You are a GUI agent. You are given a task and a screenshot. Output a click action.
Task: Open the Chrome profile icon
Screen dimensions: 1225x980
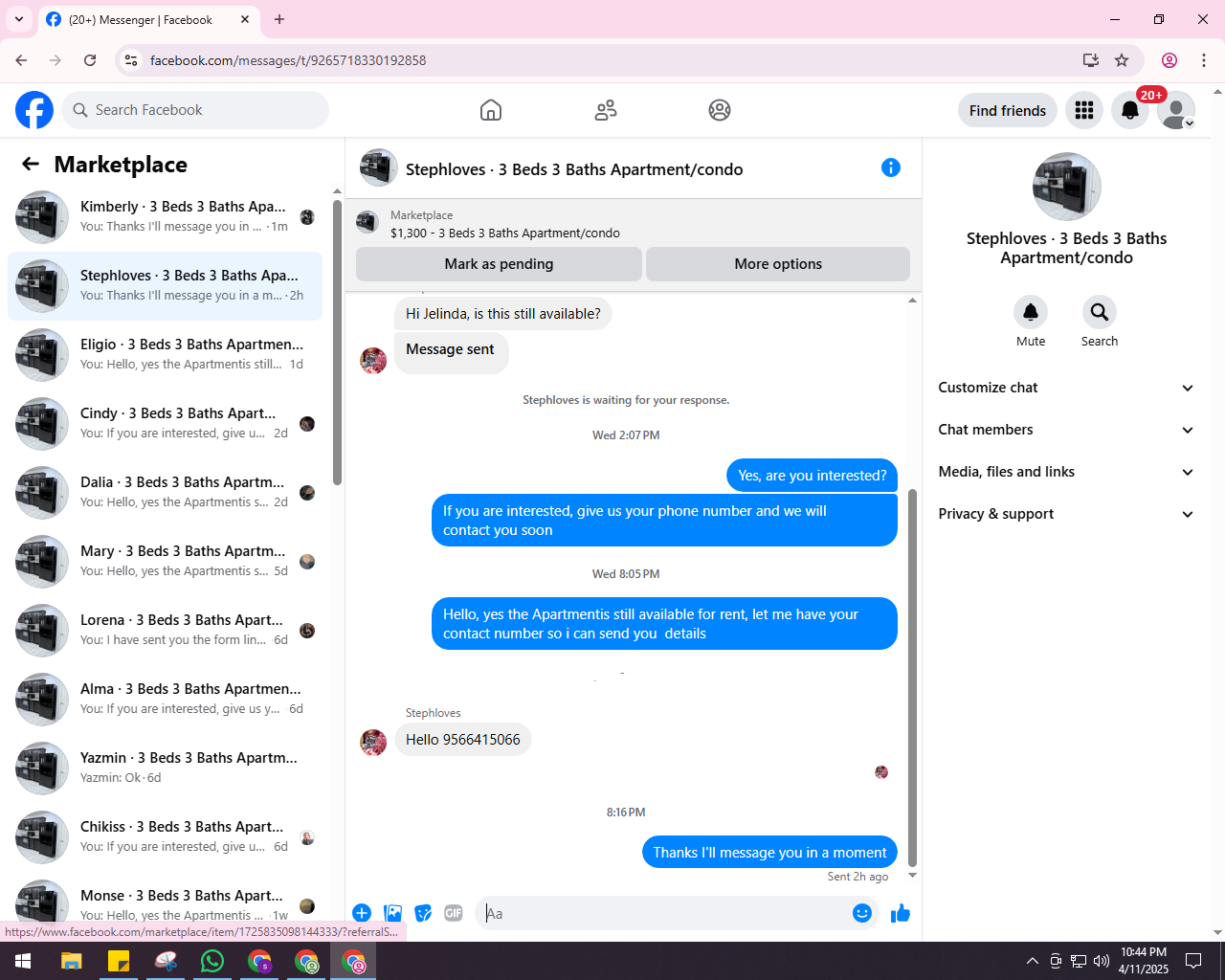point(1169,60)
